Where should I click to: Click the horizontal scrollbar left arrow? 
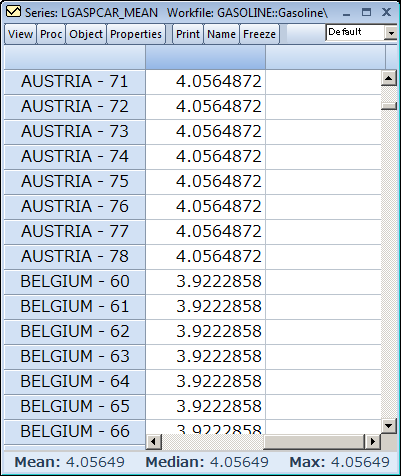154,442
